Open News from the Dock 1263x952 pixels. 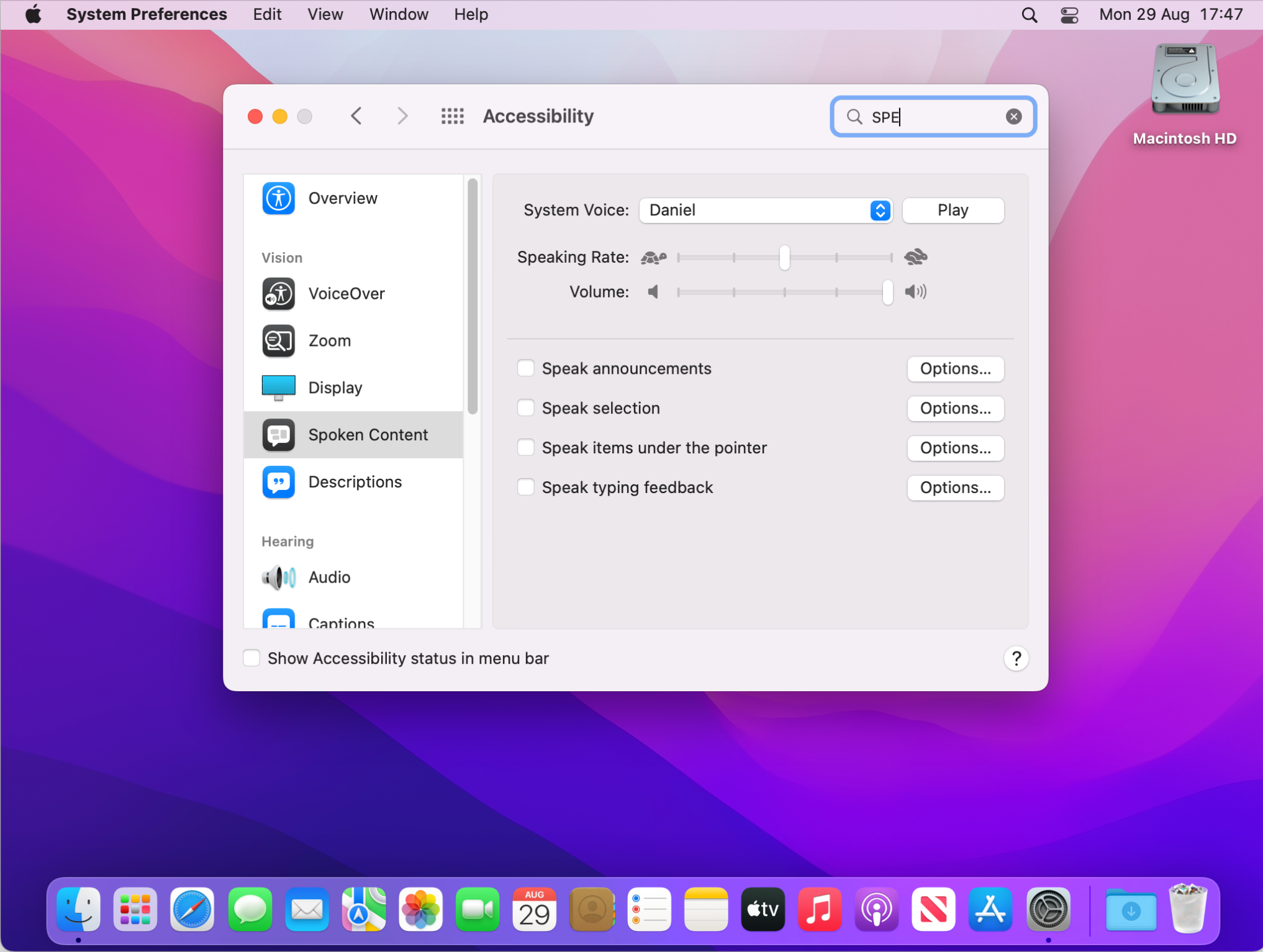tap(934, 910)
